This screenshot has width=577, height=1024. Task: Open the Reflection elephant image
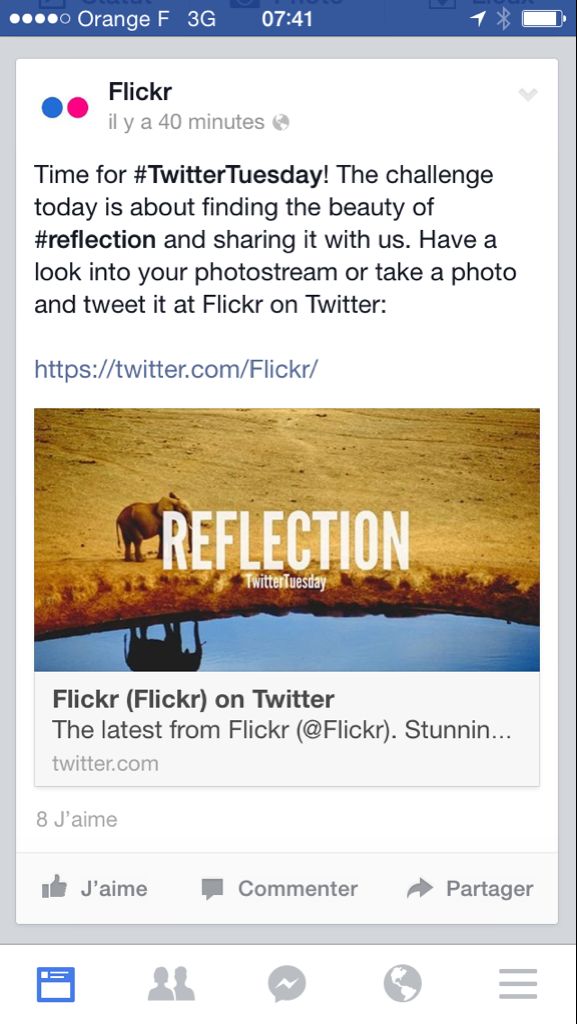[287, 539]
